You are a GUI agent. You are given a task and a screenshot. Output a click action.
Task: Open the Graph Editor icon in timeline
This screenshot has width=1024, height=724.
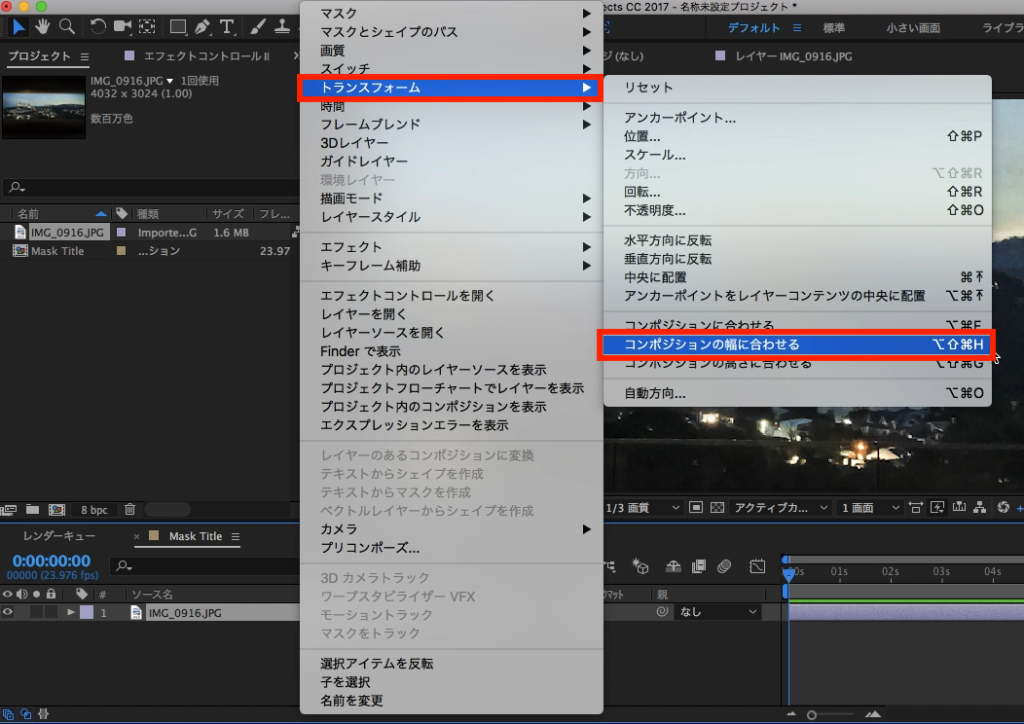coord(758,567)
